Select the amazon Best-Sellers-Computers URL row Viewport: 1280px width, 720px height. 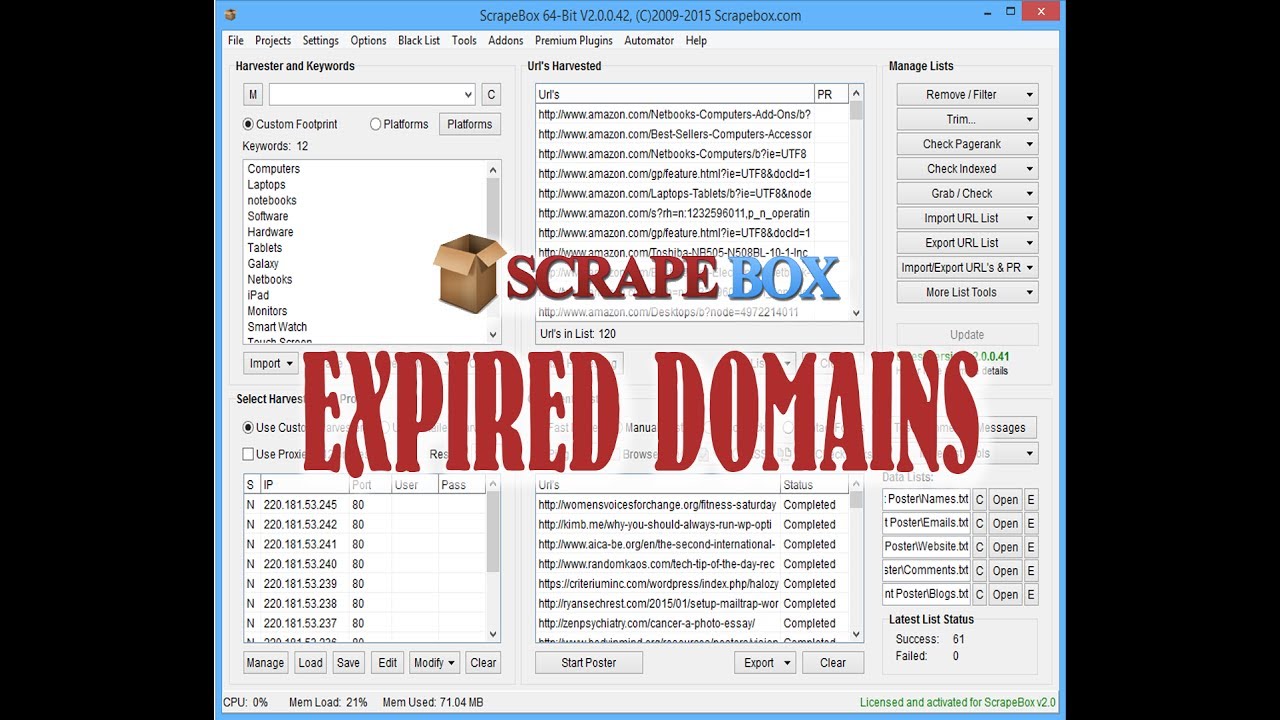tap(675, 134)
